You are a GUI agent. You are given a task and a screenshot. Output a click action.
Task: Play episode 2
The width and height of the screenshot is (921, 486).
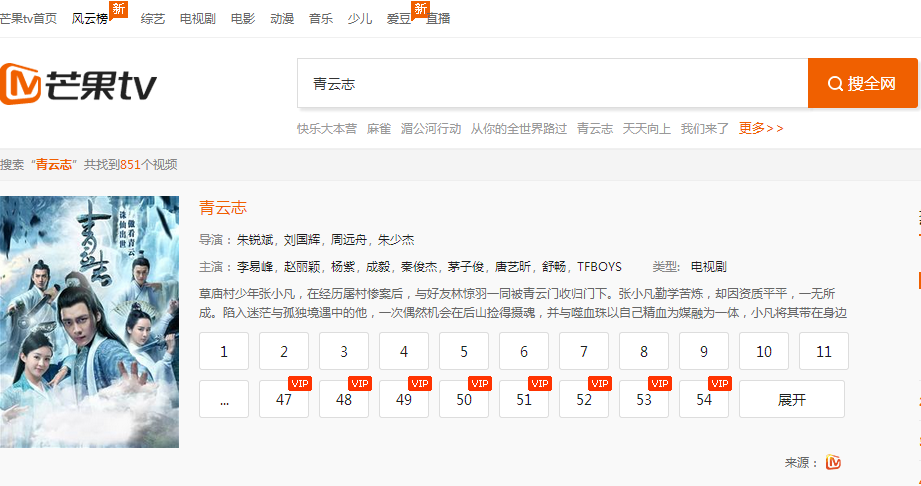point(284,351)
